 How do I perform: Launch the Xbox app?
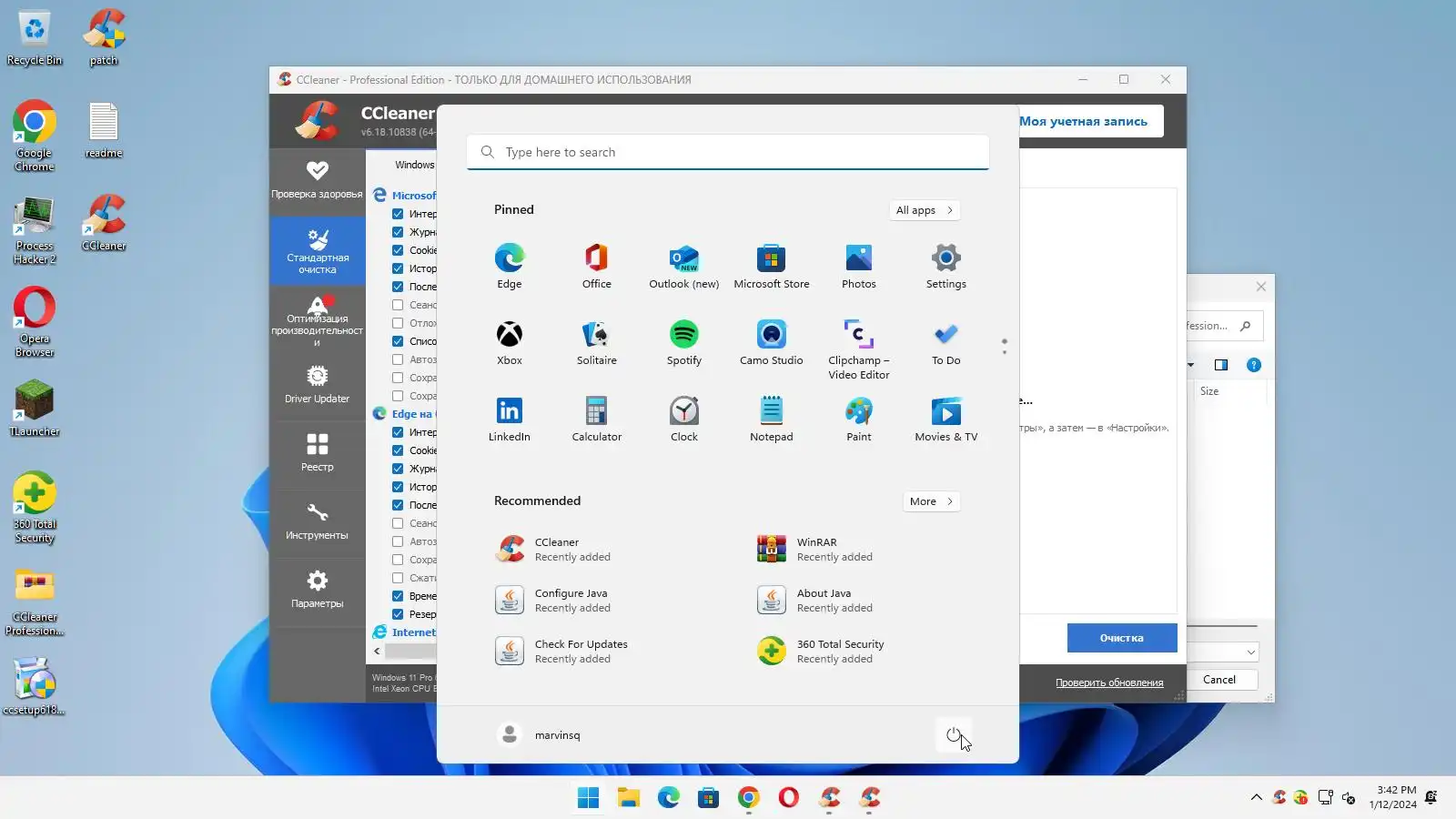coord(510,343)
